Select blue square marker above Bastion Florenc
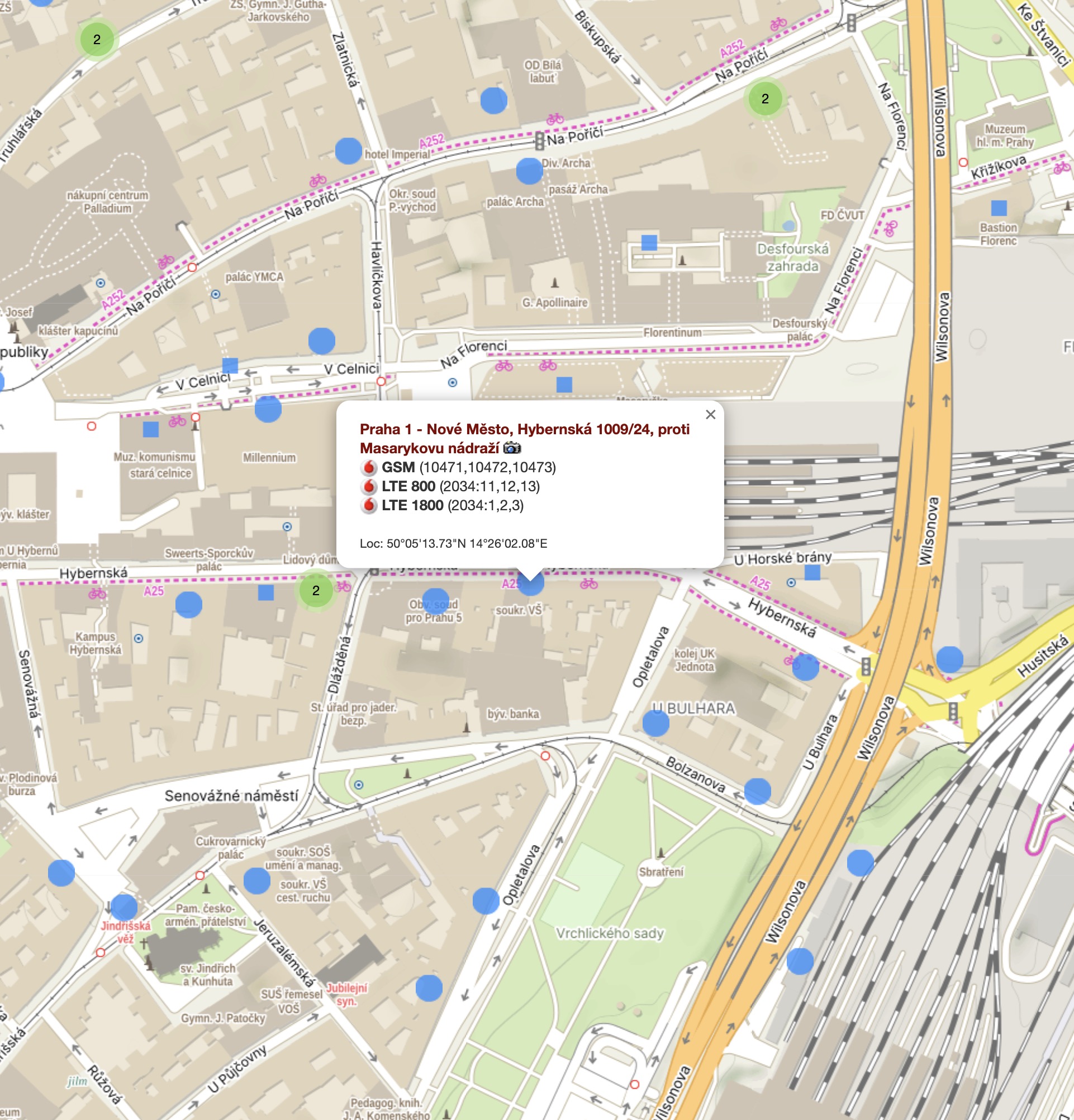 (x=999, y=207)
